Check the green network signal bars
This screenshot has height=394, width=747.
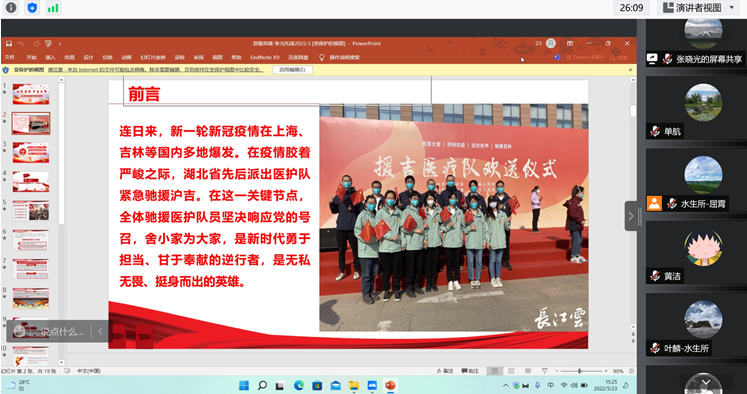(53, 8)
